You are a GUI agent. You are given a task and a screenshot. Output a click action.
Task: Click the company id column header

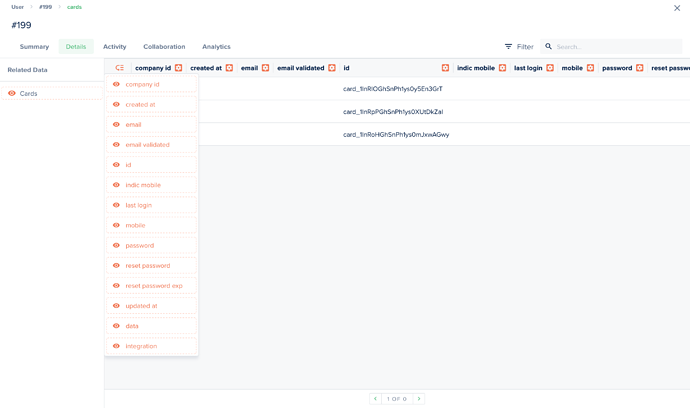153,68
